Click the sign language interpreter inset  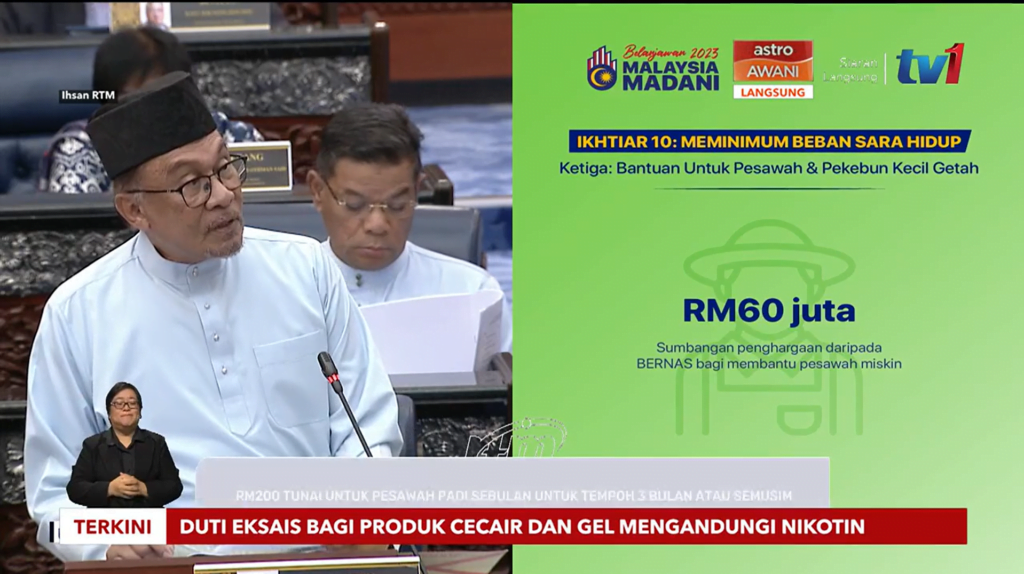click(124, 445)
